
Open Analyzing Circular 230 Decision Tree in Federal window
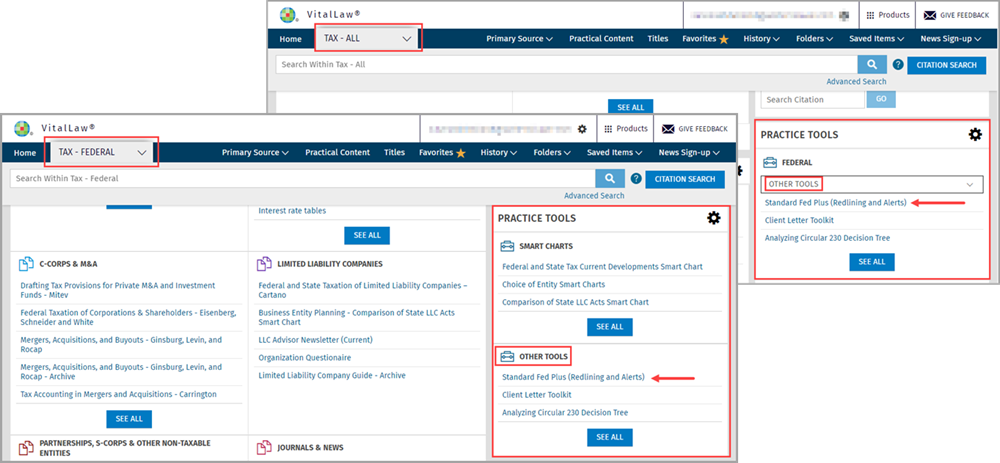click(564, 413)
